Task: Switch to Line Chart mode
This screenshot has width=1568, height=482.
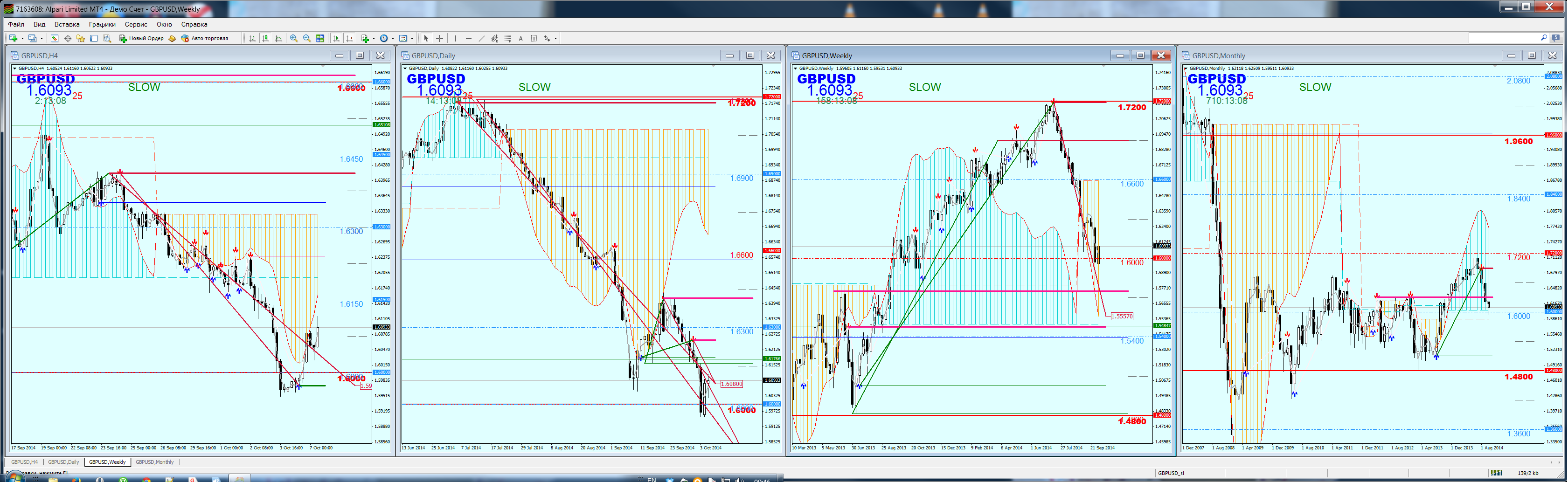Action: [279, 38]
